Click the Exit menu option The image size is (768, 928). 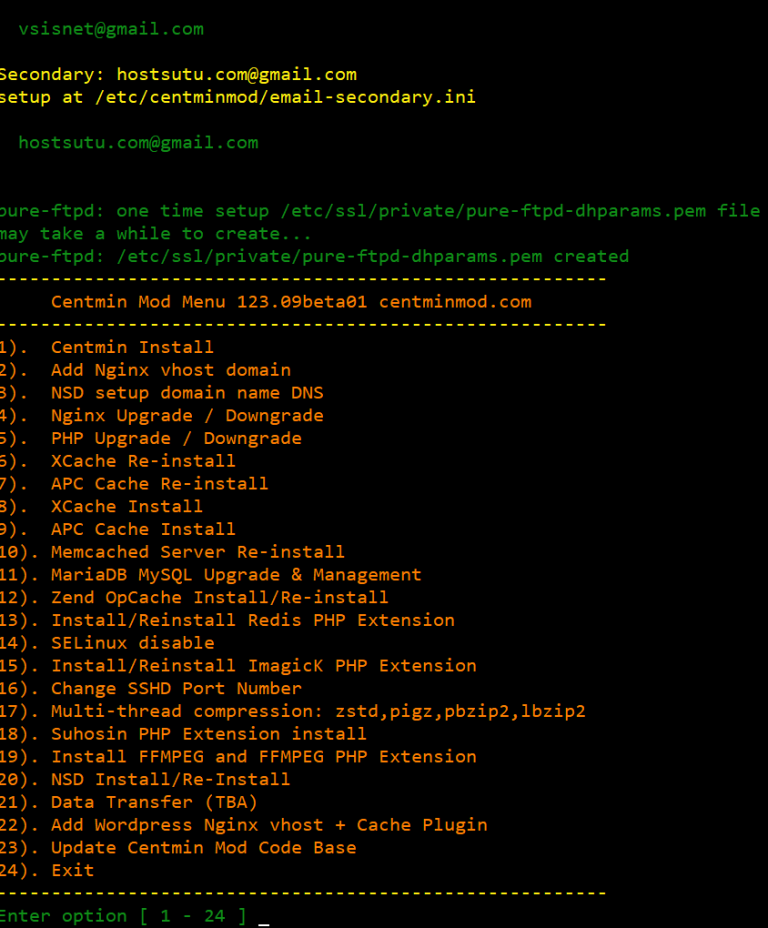pyautogui.click(x=73, y=870)
